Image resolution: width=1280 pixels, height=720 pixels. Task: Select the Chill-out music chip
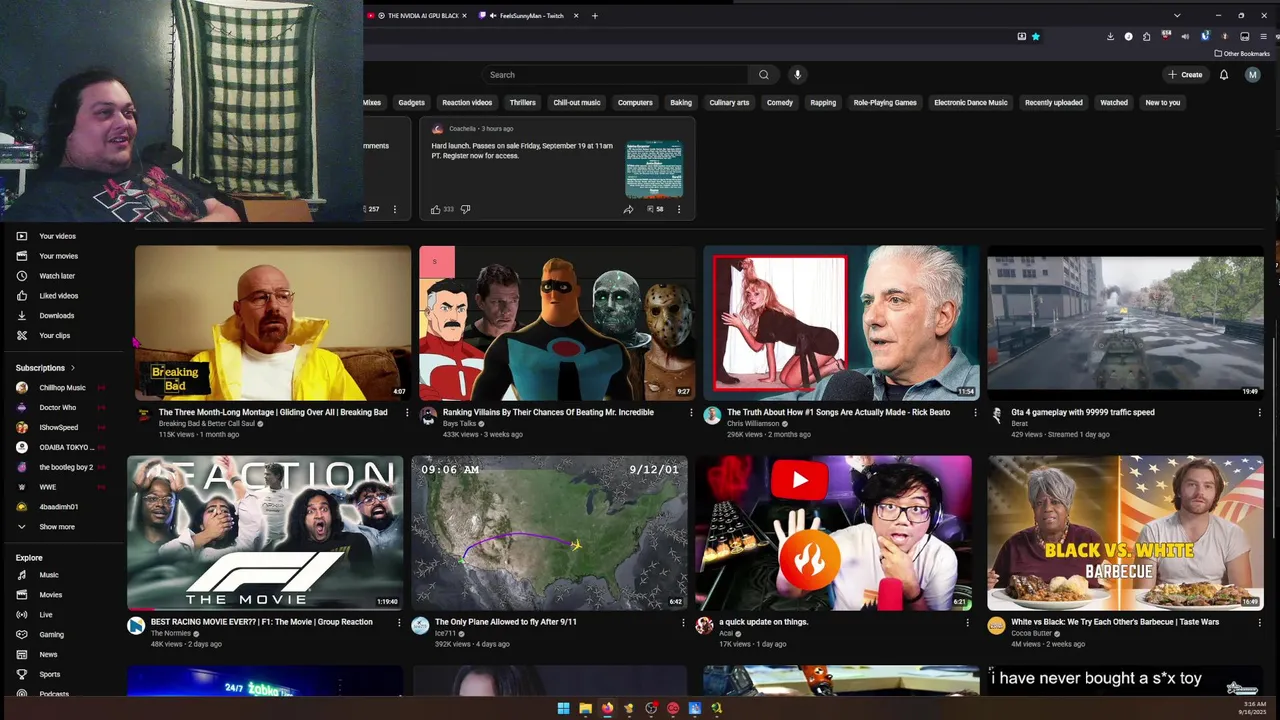point(577,103)
